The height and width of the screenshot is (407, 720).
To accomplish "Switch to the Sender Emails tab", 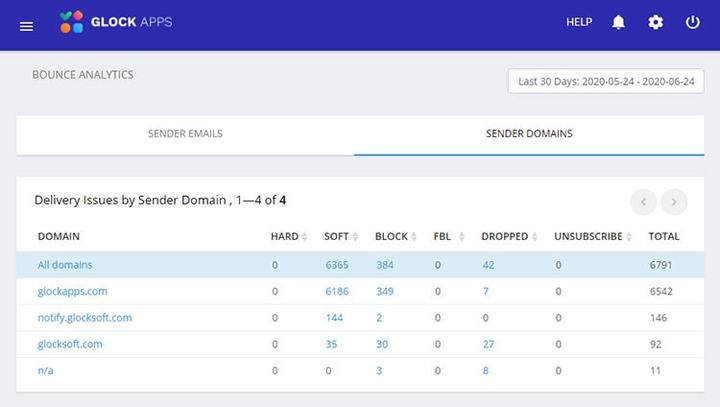I will point(185,134).
